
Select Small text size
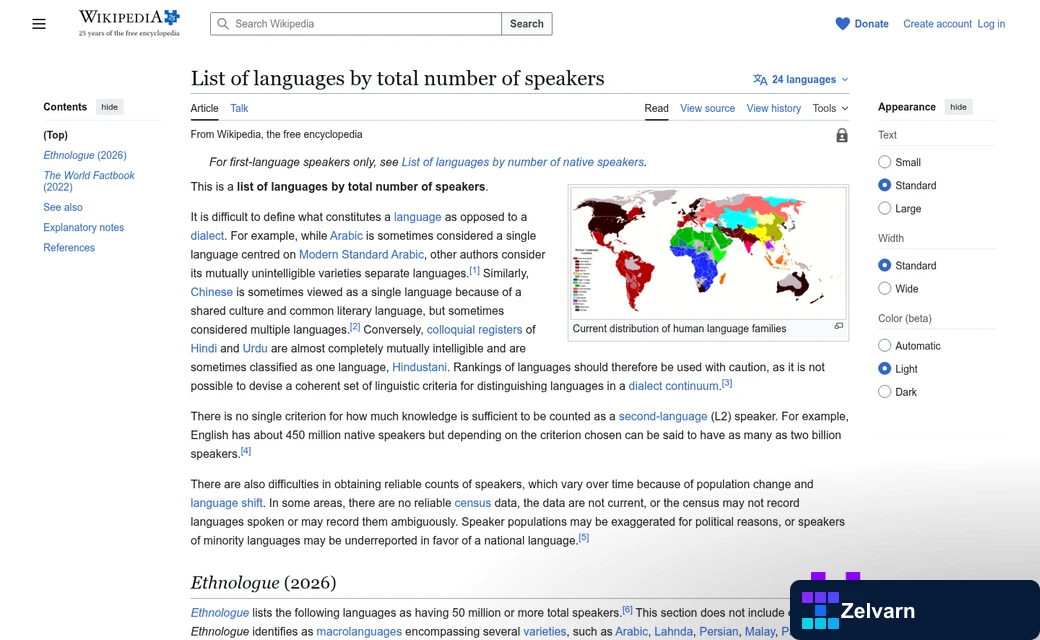(884, 162)
